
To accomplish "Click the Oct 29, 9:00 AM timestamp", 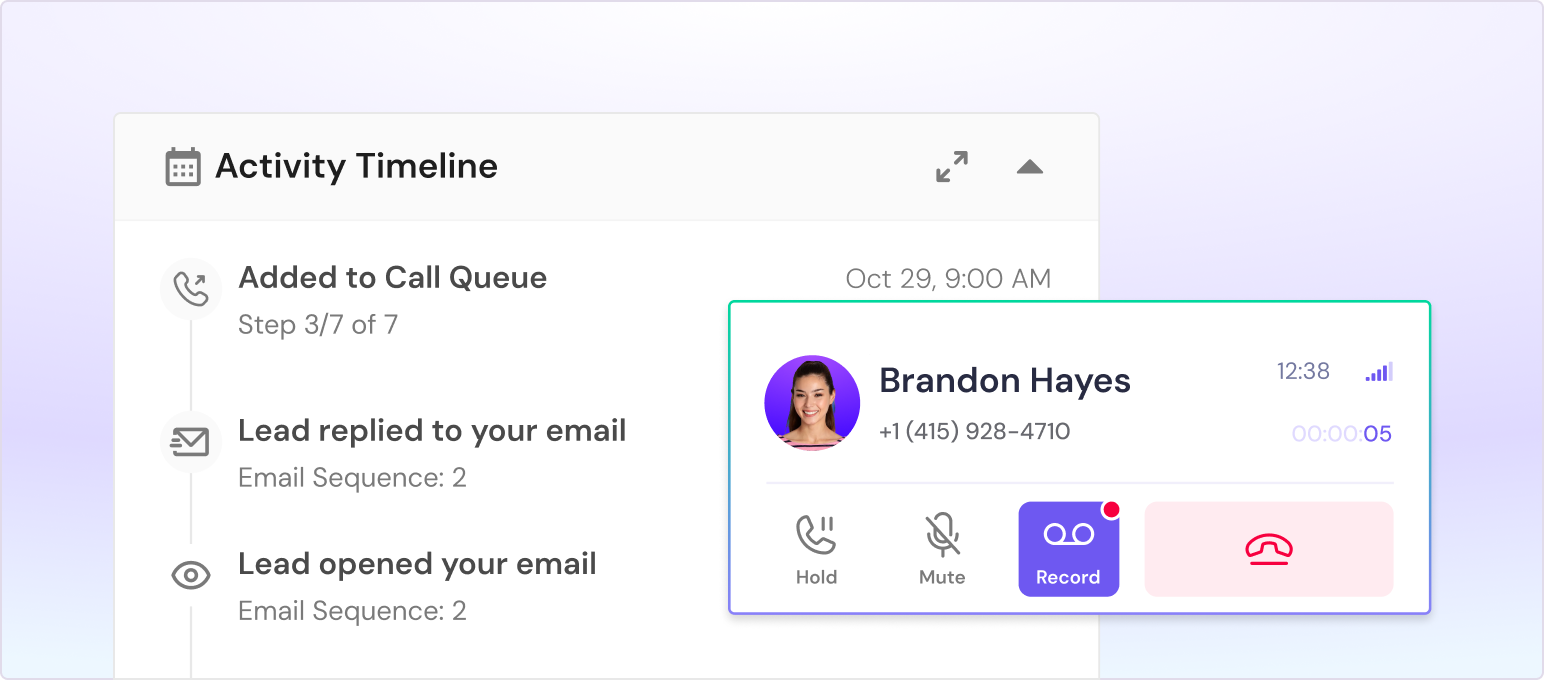I will 948,279.
